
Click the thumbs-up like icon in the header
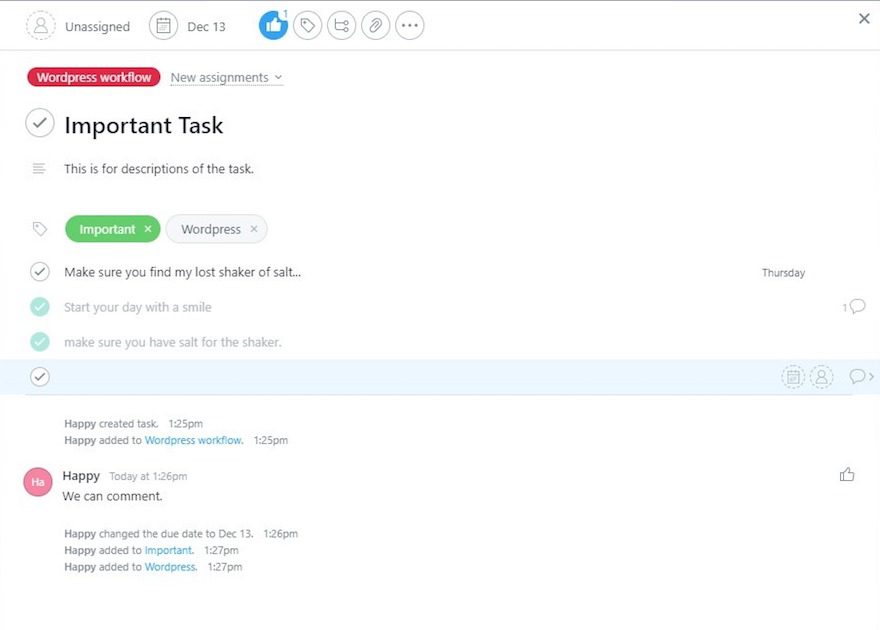pyautogui.click(x=273, y=25)
